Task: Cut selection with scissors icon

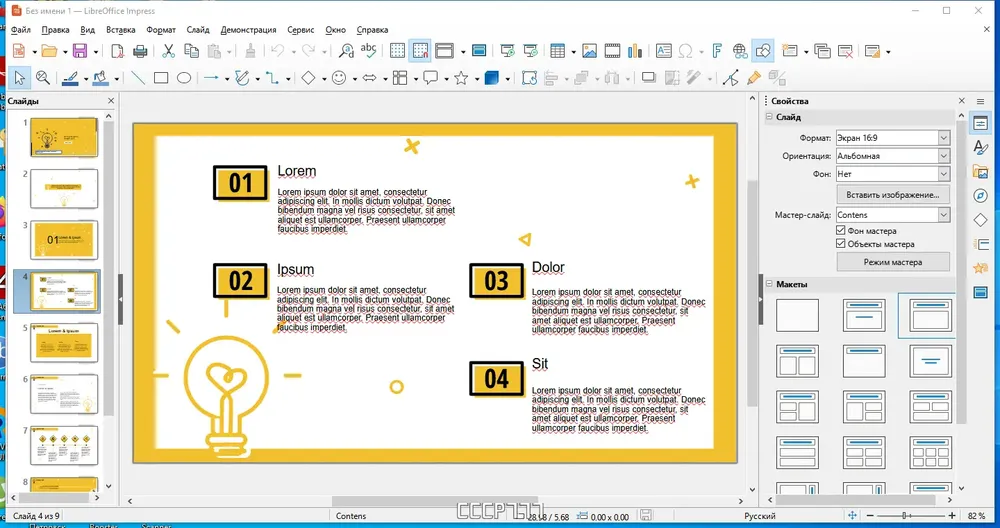Action: coord(168,51)
